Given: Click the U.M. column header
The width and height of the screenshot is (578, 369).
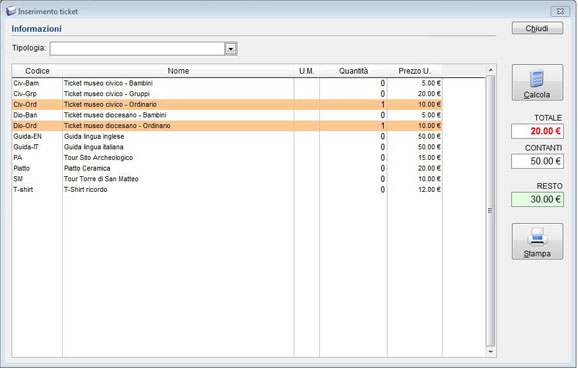Looking at the screenshot, I should (x=307, y=71).
